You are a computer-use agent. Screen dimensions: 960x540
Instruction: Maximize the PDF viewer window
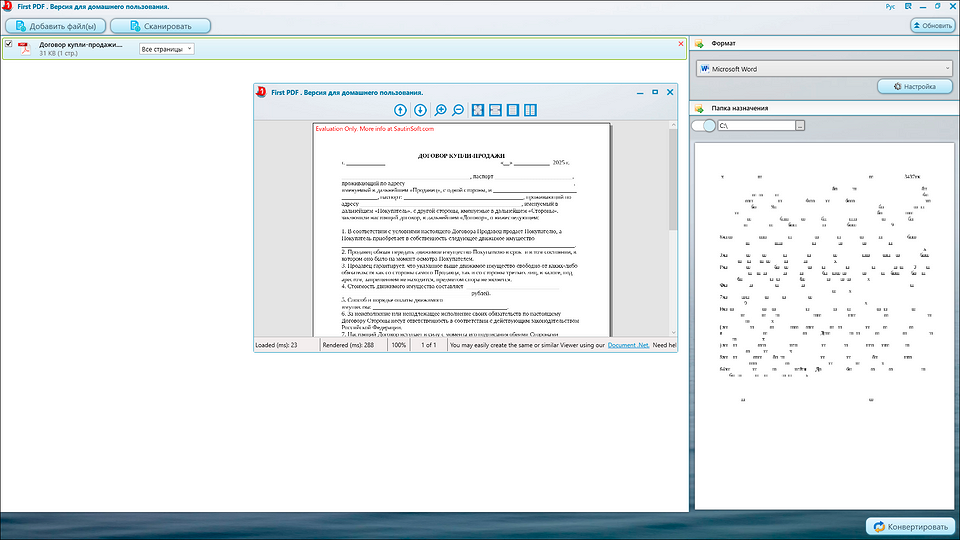[655, 92]
